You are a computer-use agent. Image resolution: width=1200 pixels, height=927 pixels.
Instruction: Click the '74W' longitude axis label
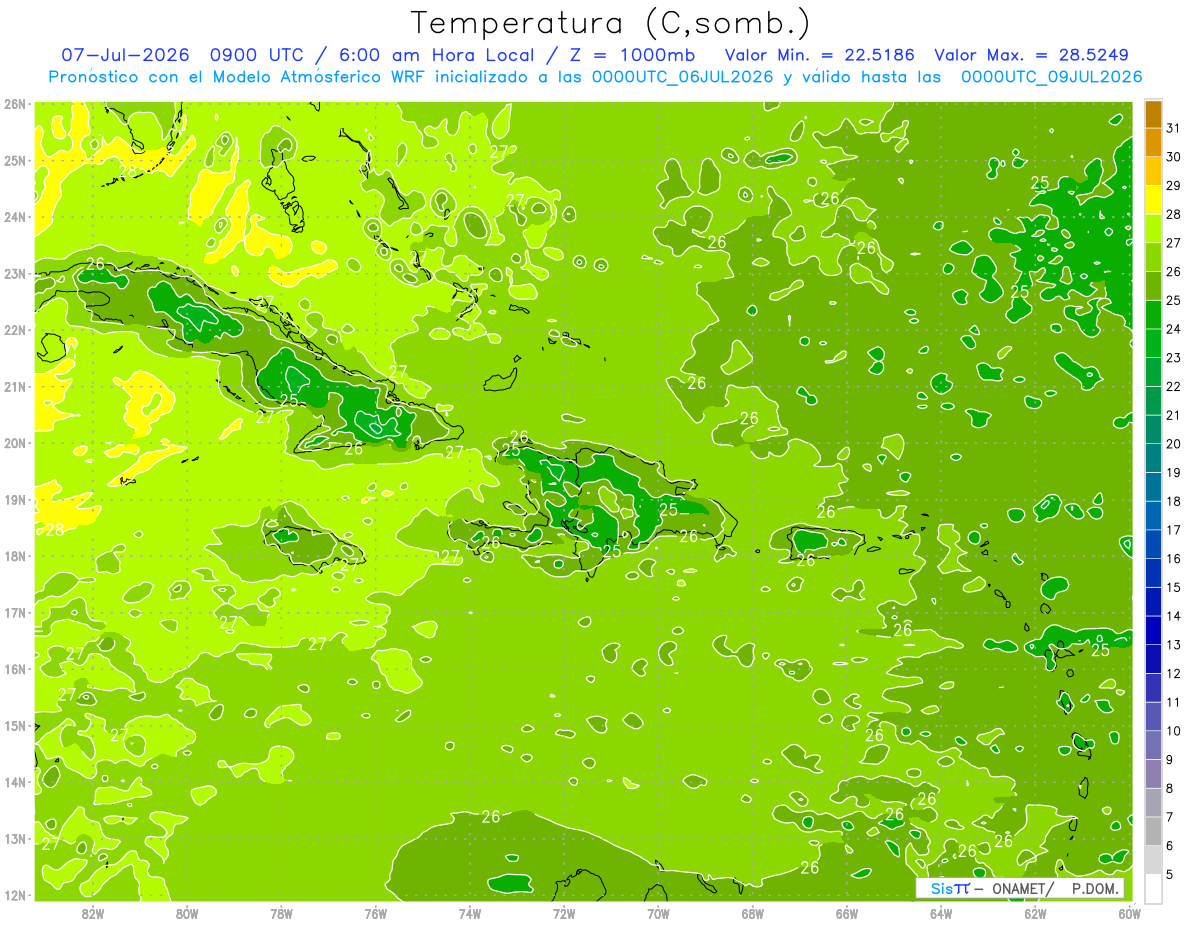(x=470, y=913)
